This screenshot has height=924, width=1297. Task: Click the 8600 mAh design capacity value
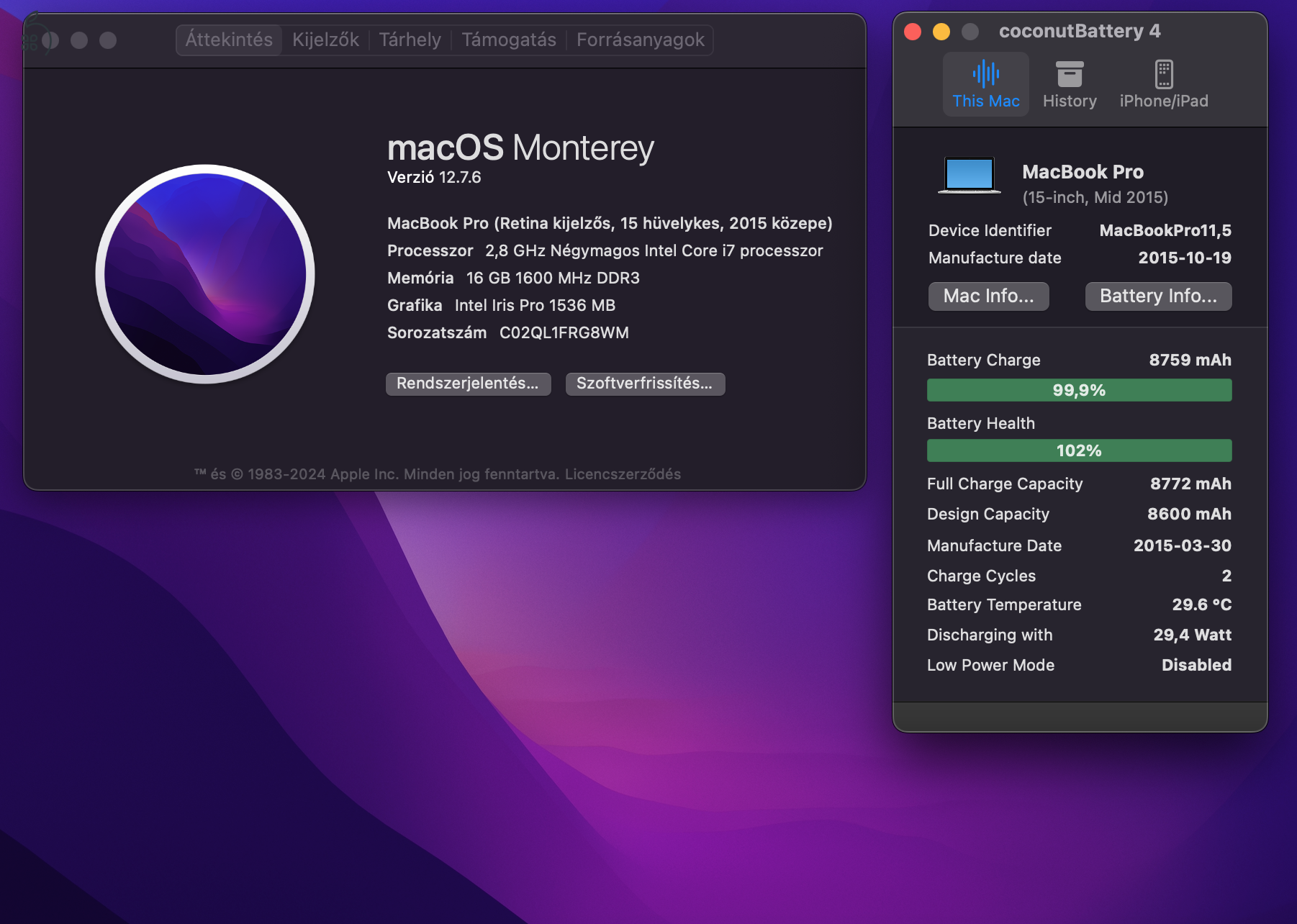1189,514
